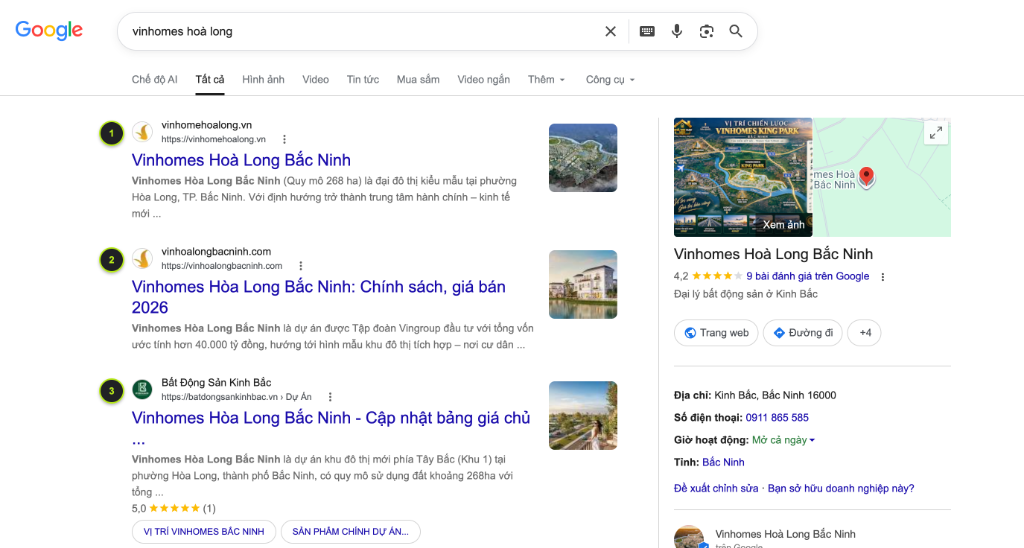Click the magnifying glass search icon
The image size is (1024, 548).
point(735,31)
